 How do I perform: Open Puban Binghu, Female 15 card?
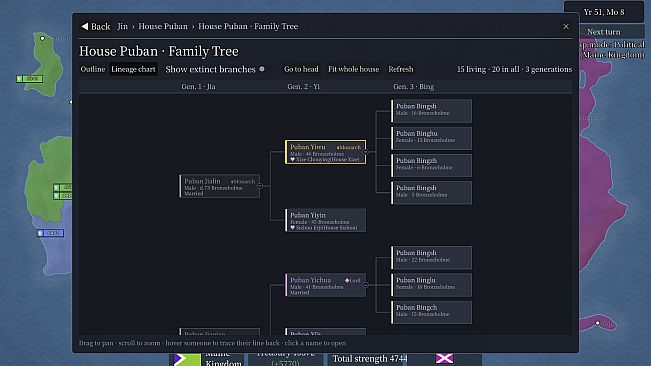coord(431,138)
